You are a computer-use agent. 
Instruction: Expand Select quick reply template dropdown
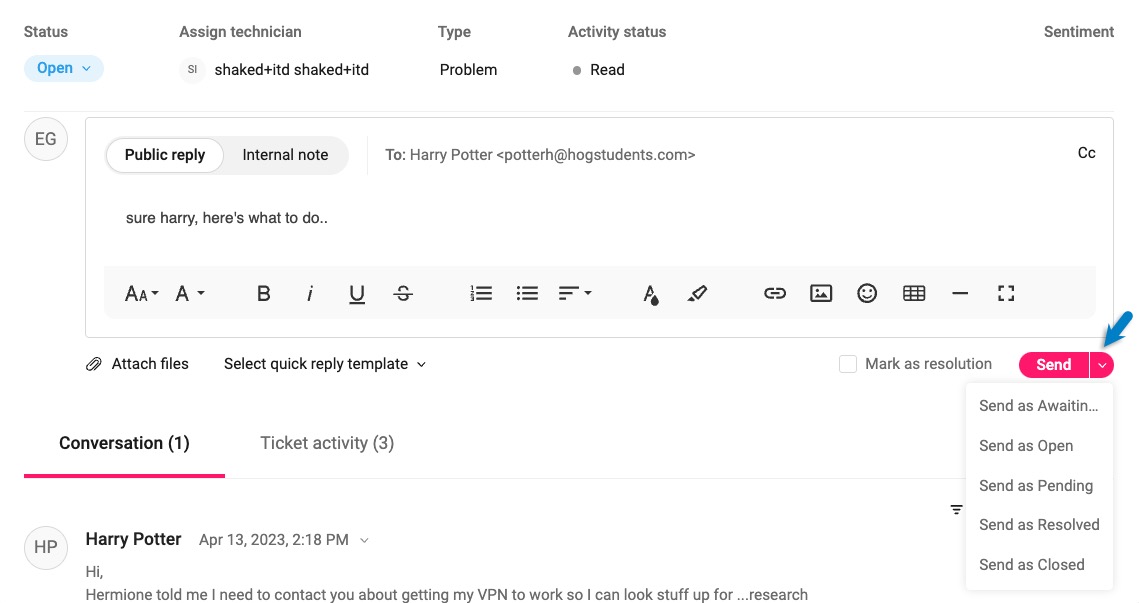click(x=325, y=364)
